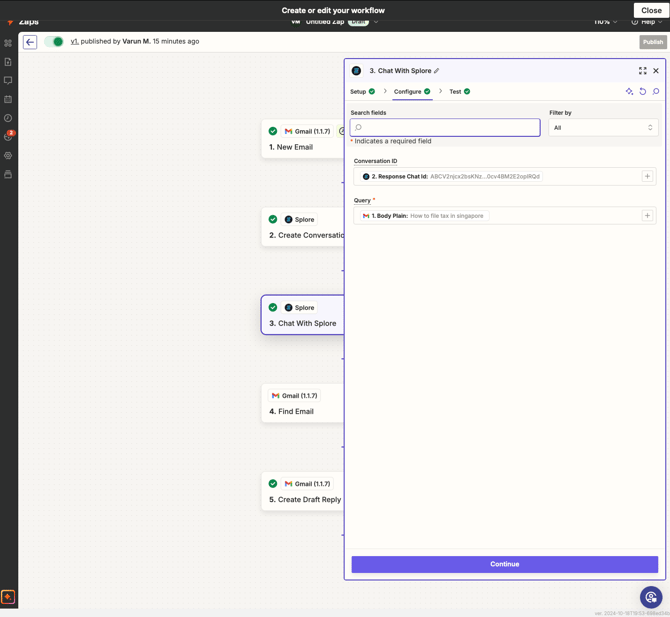Open the calendar icon in the sidebar
The width and height of the screenshot is (670, 617).
pos(8,99)
